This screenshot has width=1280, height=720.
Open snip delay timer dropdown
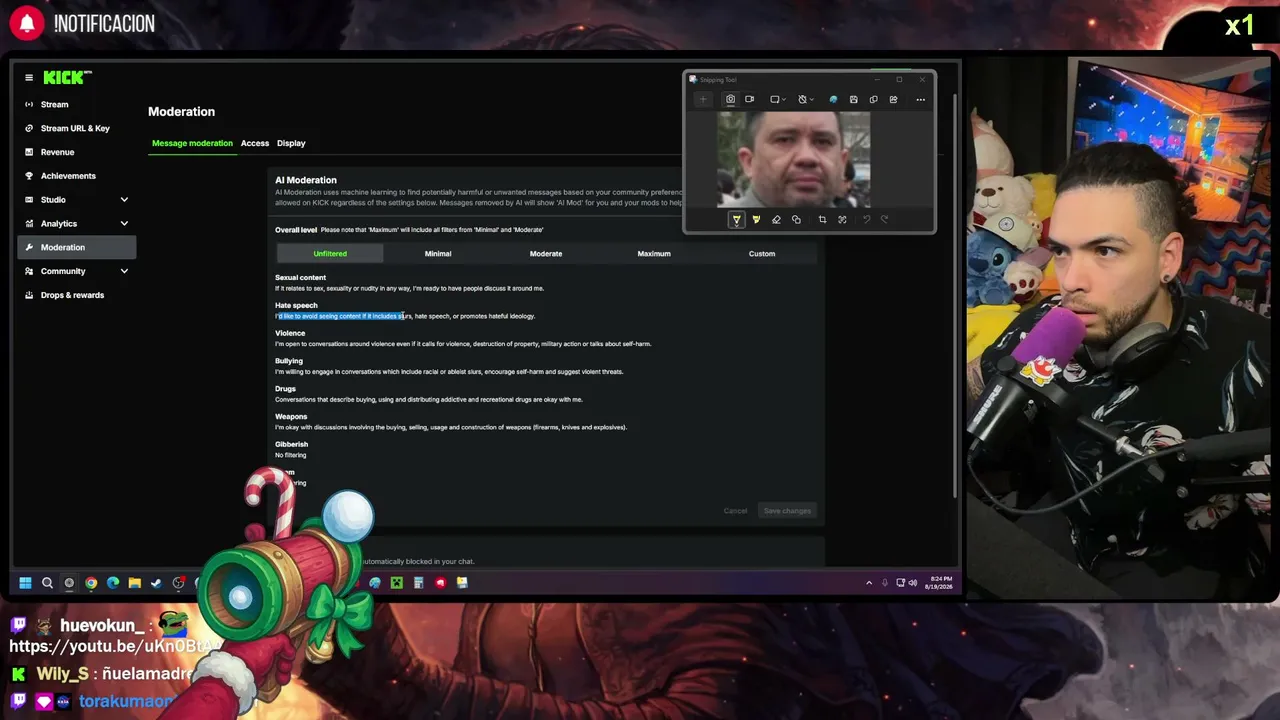804,99
